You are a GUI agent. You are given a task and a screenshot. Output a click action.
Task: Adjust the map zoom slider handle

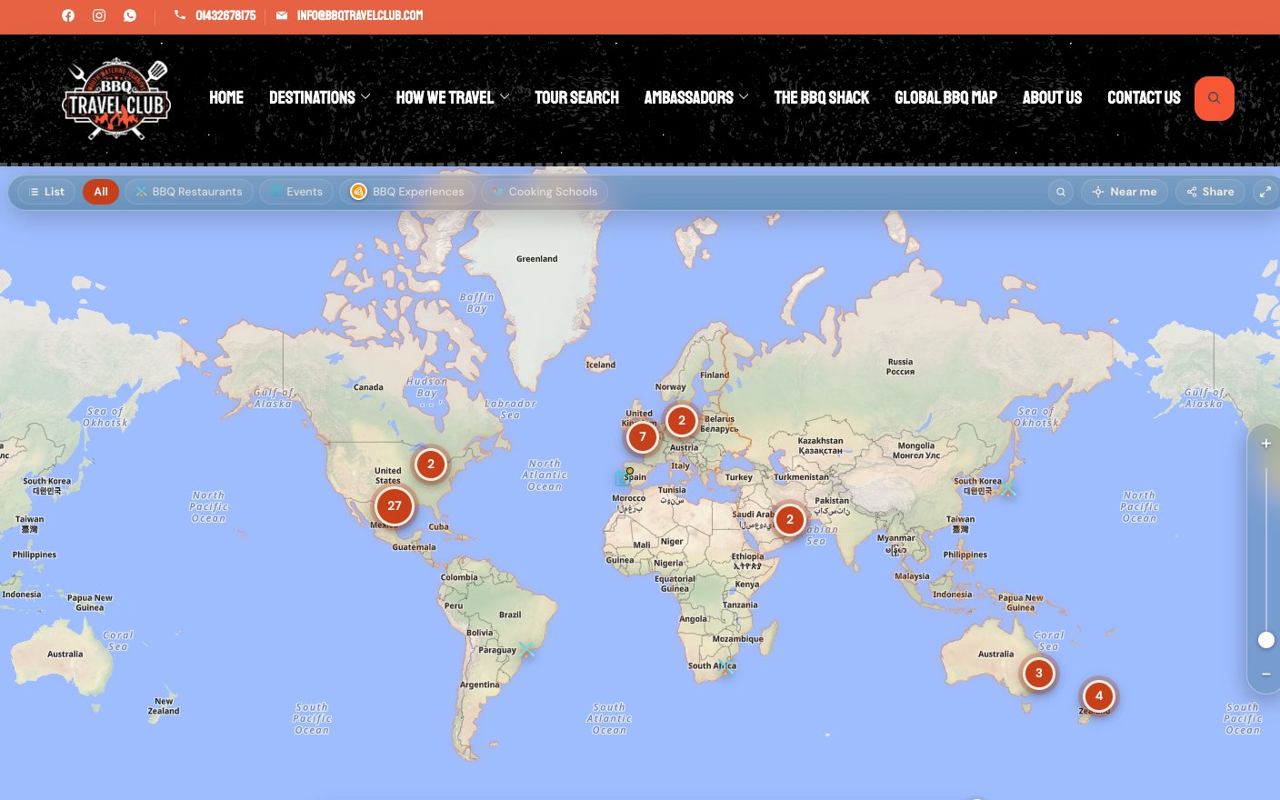pos(1266,640)
